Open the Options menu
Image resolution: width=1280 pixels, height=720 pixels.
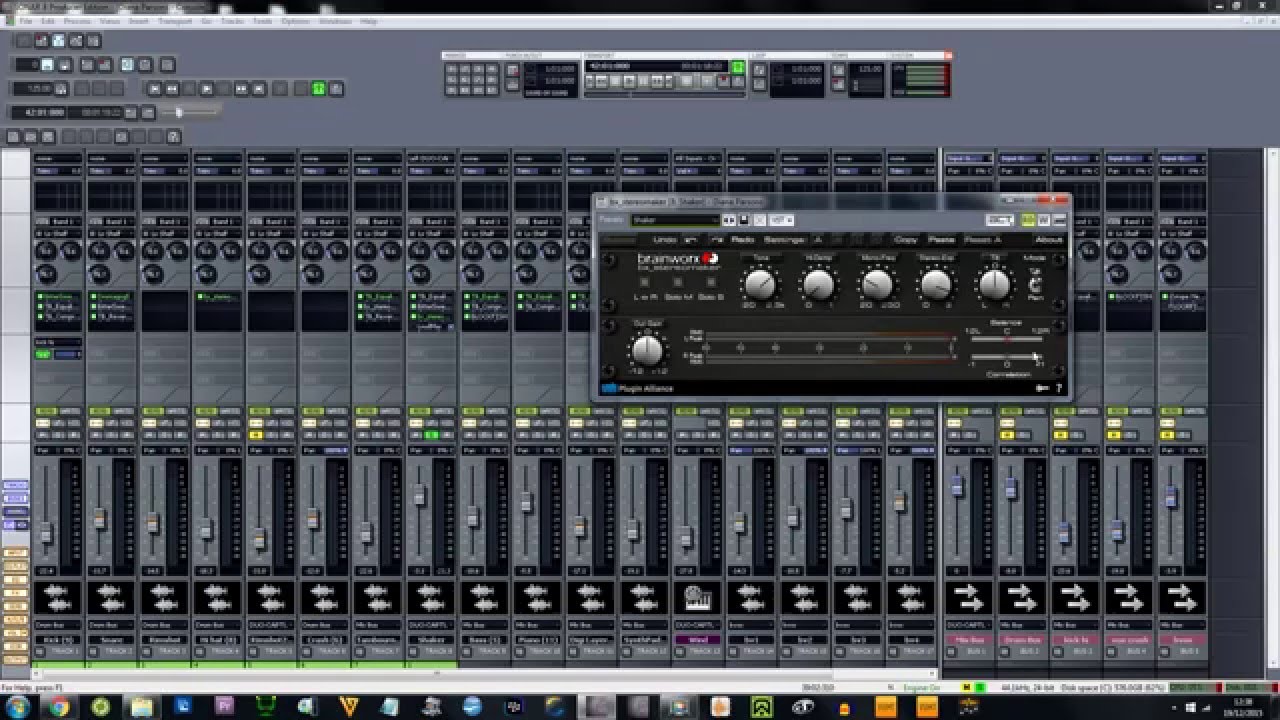[295, 21]
